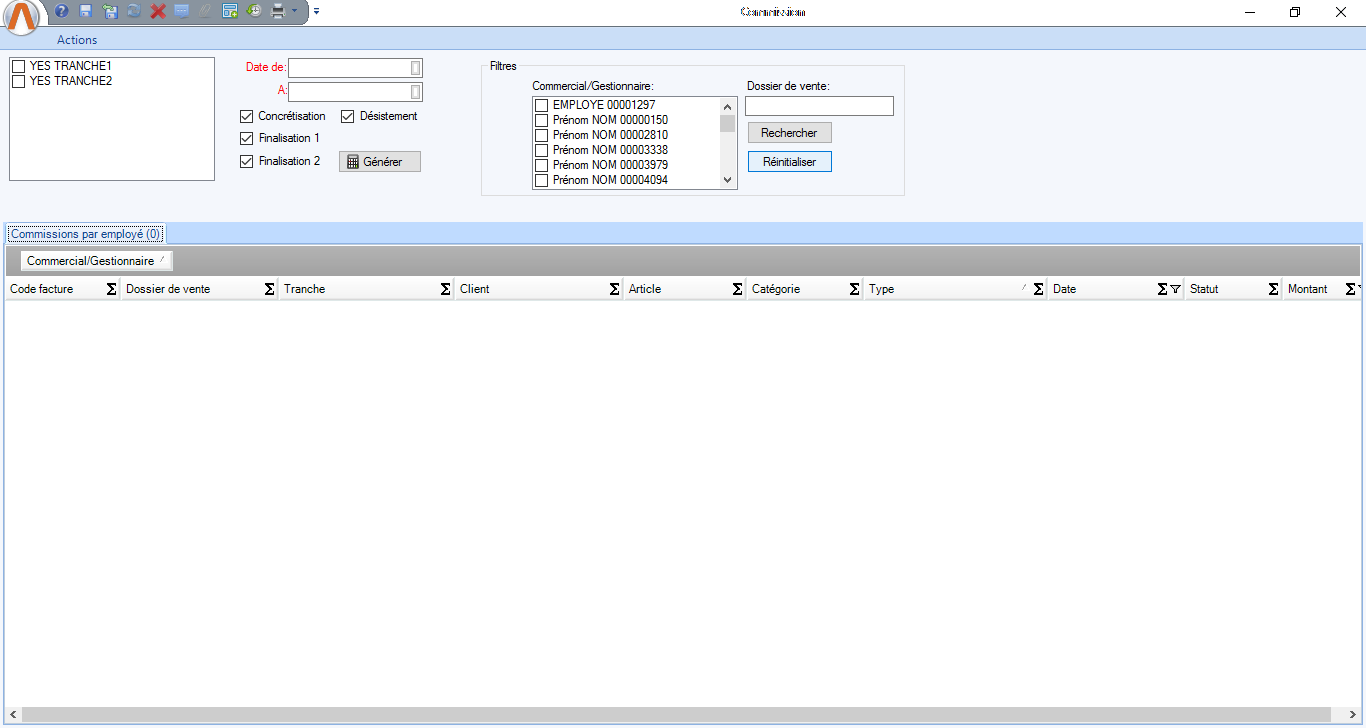
Task: Open the history clock icon
Action: pyautogui.click(x=254, y=12)
